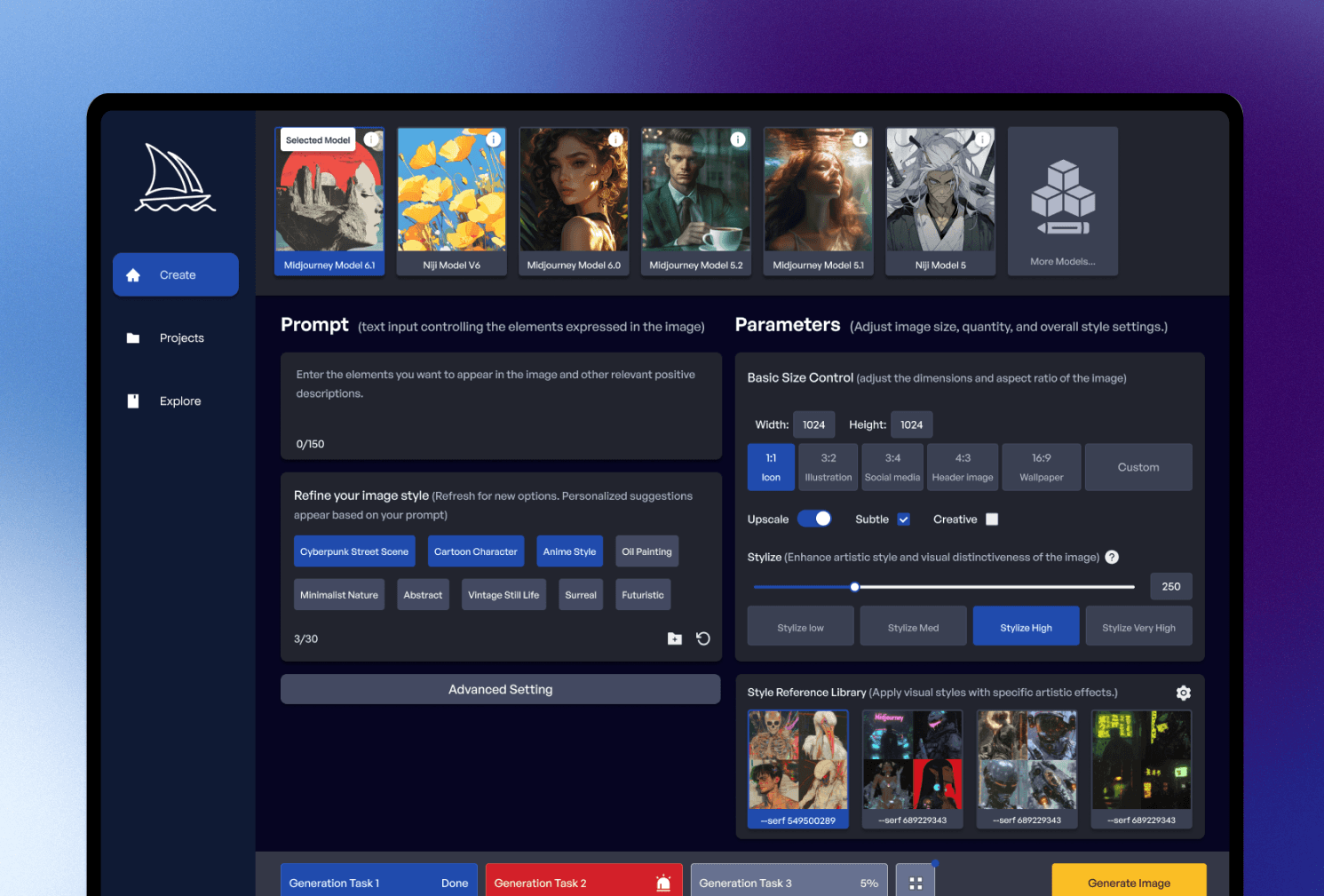Click the Midjourney sailboat logo

tap(175, 178)
